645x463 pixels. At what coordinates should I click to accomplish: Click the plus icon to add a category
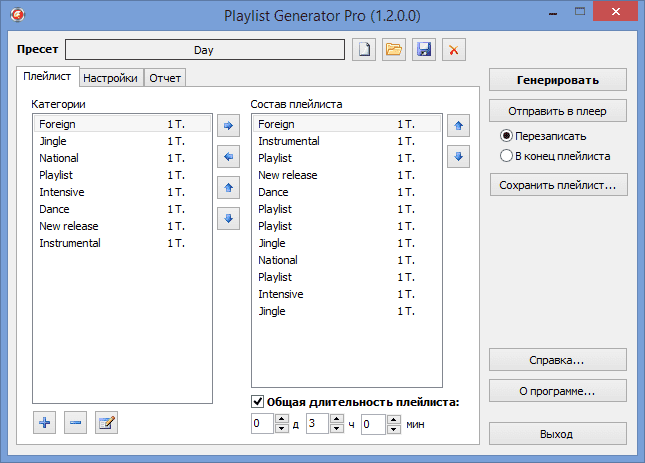click(44, 423)
